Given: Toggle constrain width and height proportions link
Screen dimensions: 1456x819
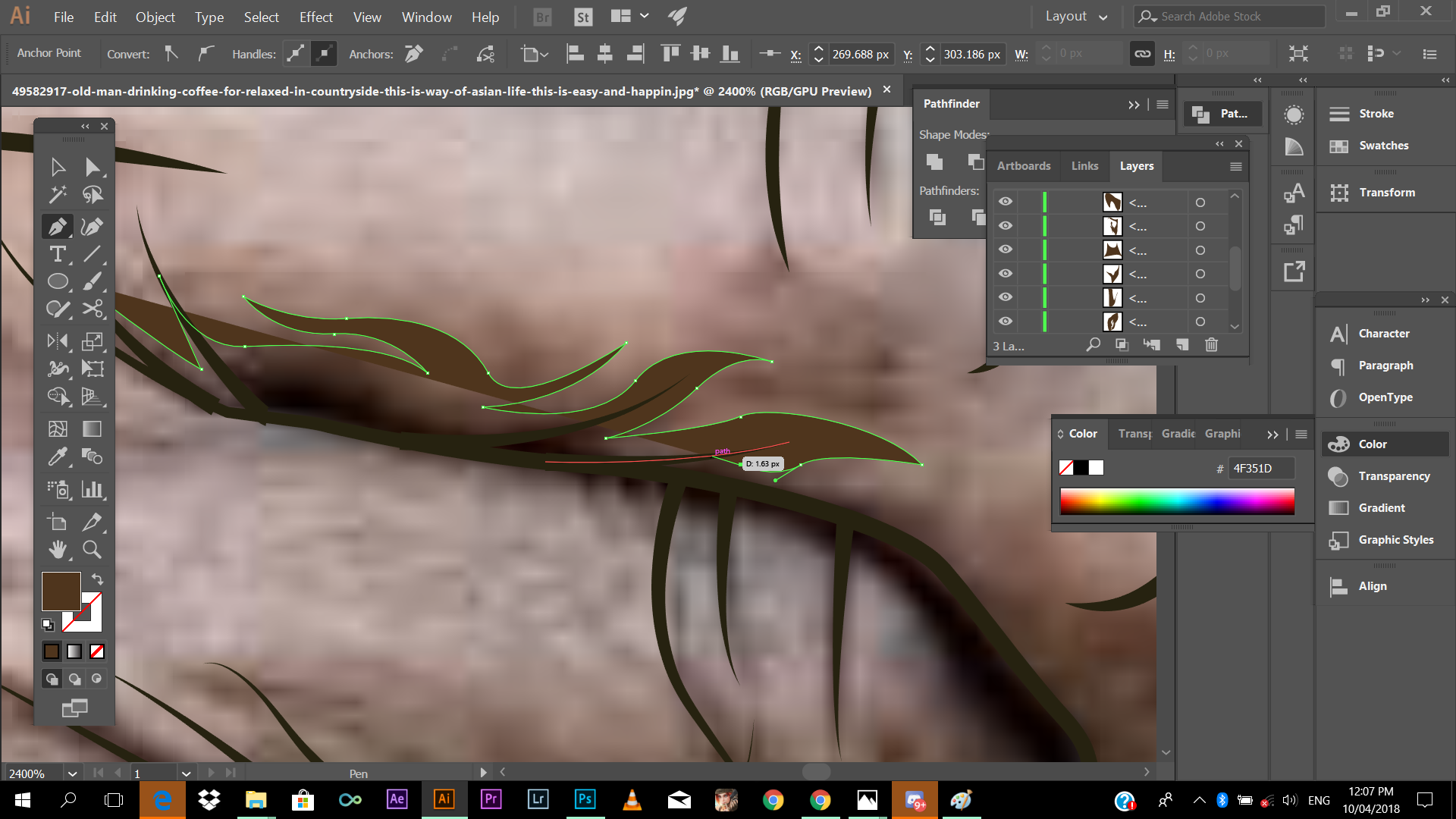Looking at the screenshot, I should pyautogui.click(x=1142, y=54).
